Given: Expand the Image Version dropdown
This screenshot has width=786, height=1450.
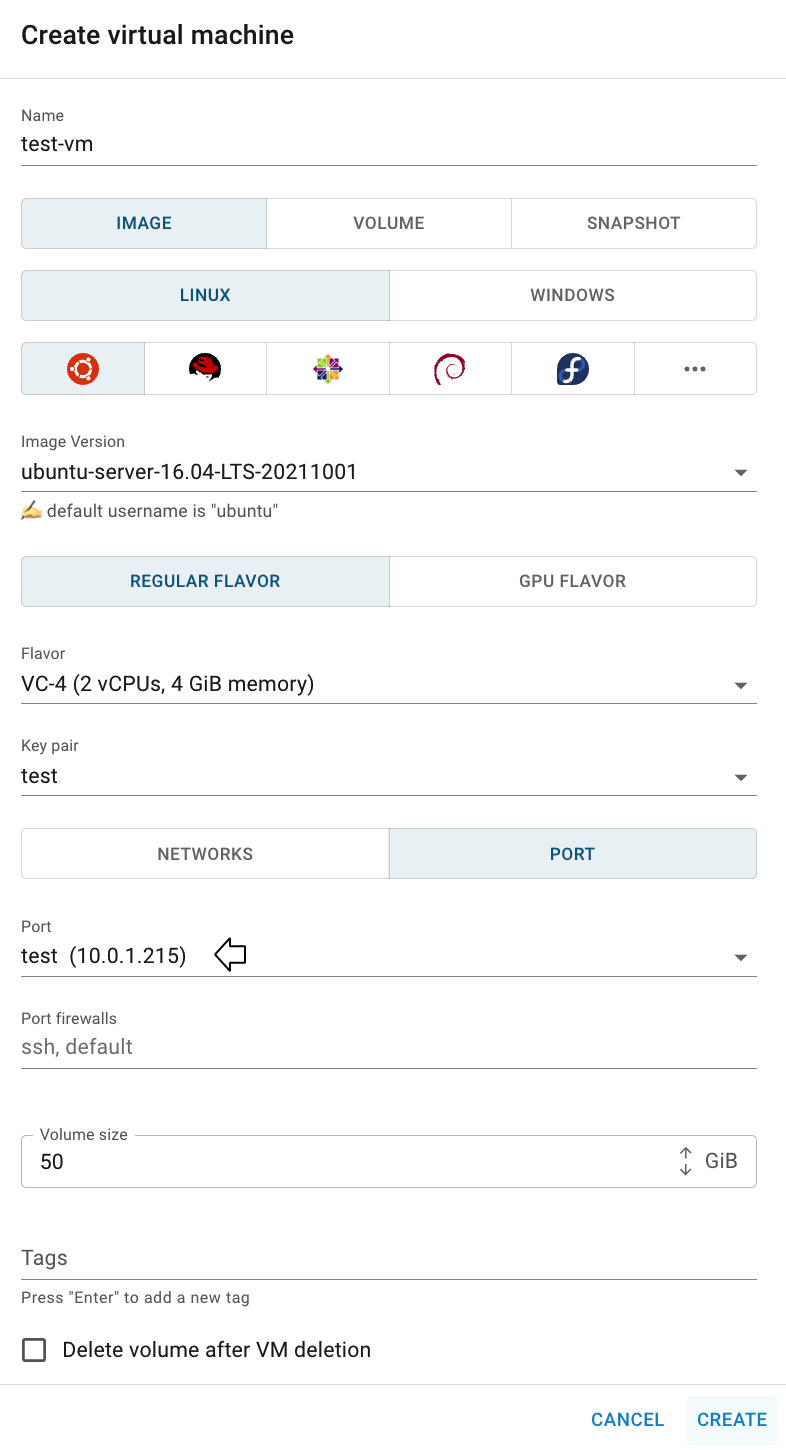Looking at the screenshot, I should tap(740, 472).
